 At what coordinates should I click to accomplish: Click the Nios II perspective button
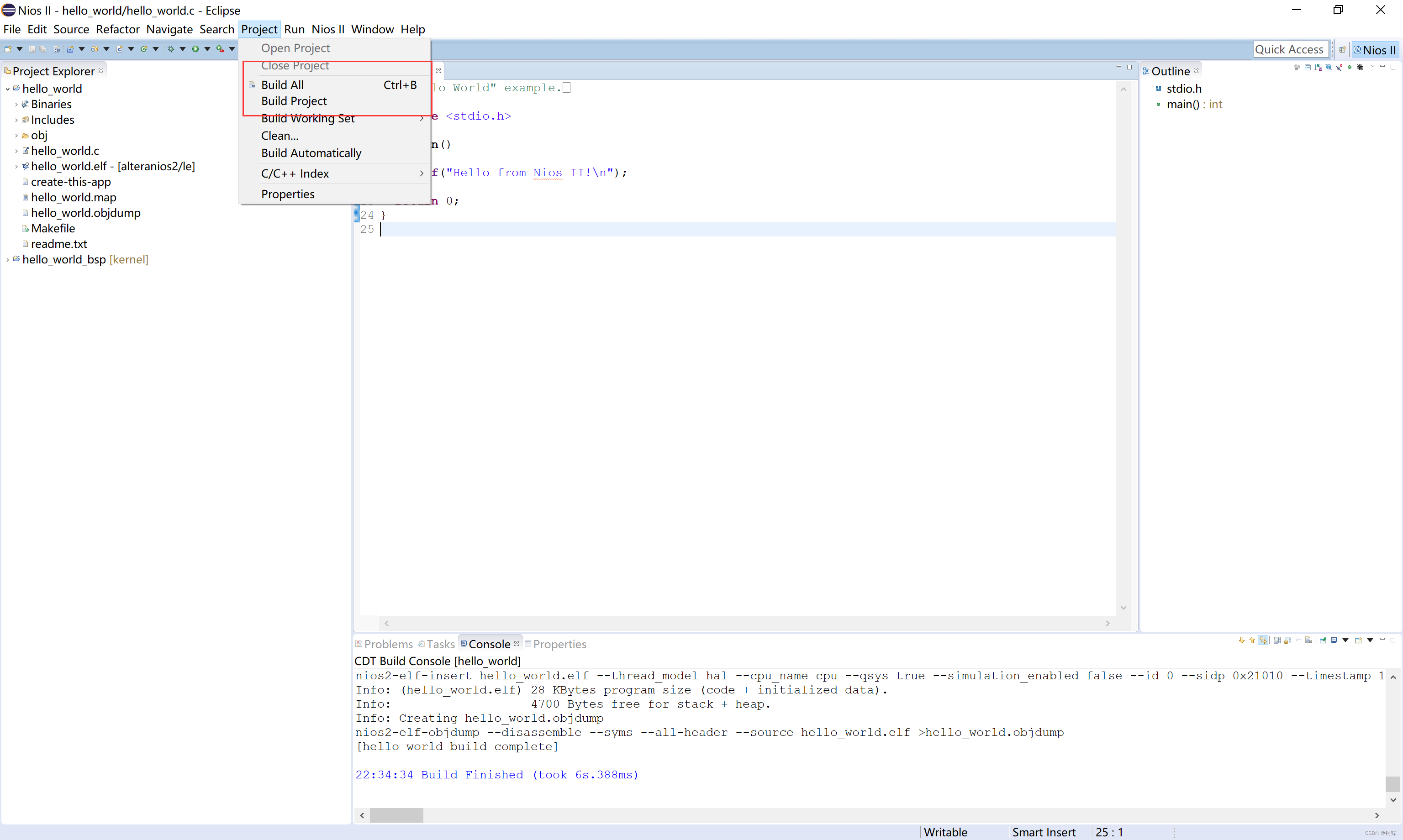[1375, 50]
